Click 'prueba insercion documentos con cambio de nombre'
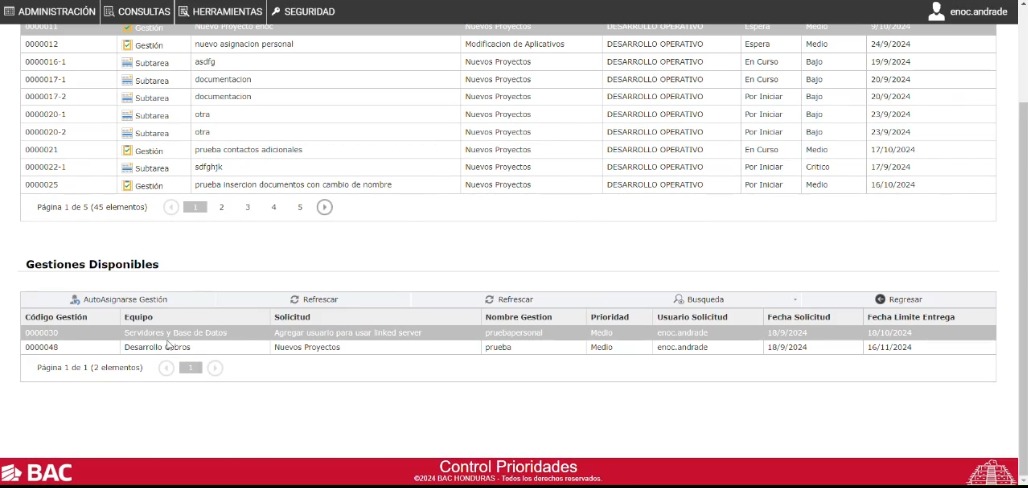The width and height of the screenshot is (1028, 488). 293,185
